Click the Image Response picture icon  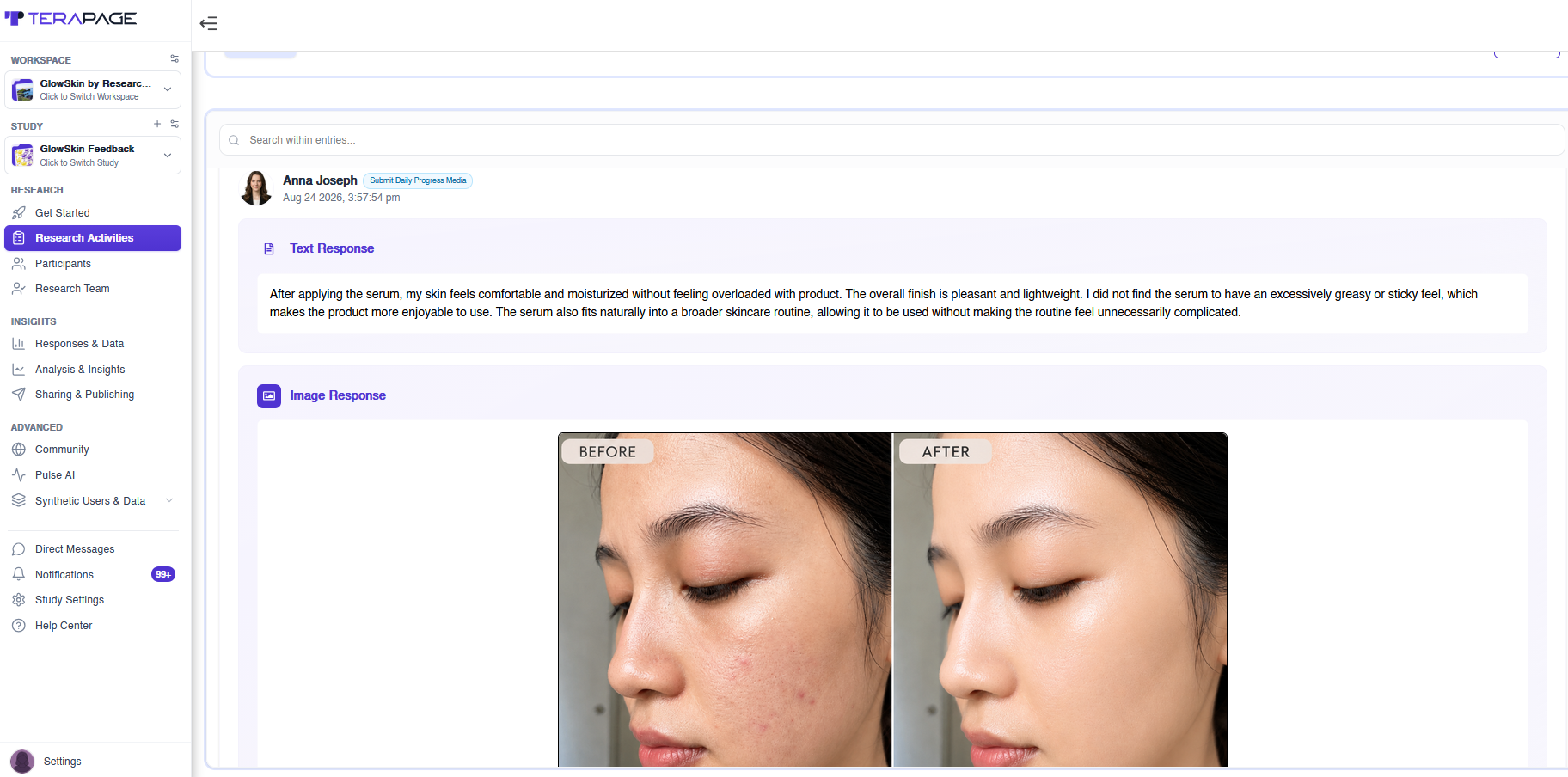pos(269,396)
